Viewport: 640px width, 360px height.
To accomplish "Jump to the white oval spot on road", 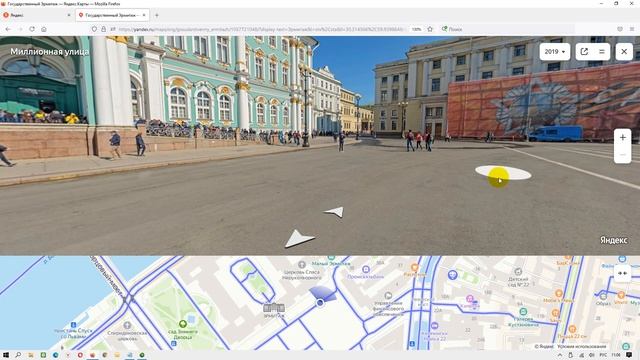I will coord(503,173).
